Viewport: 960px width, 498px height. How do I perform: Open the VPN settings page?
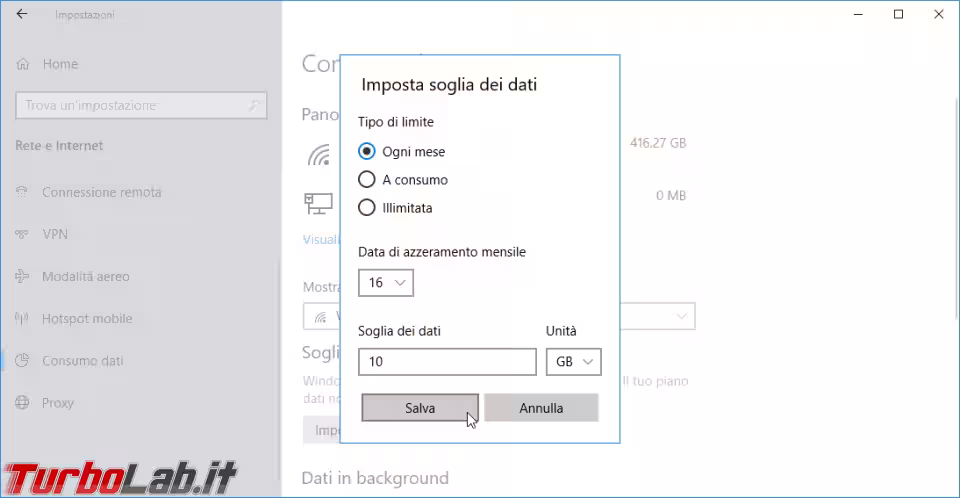click(55, 234)
